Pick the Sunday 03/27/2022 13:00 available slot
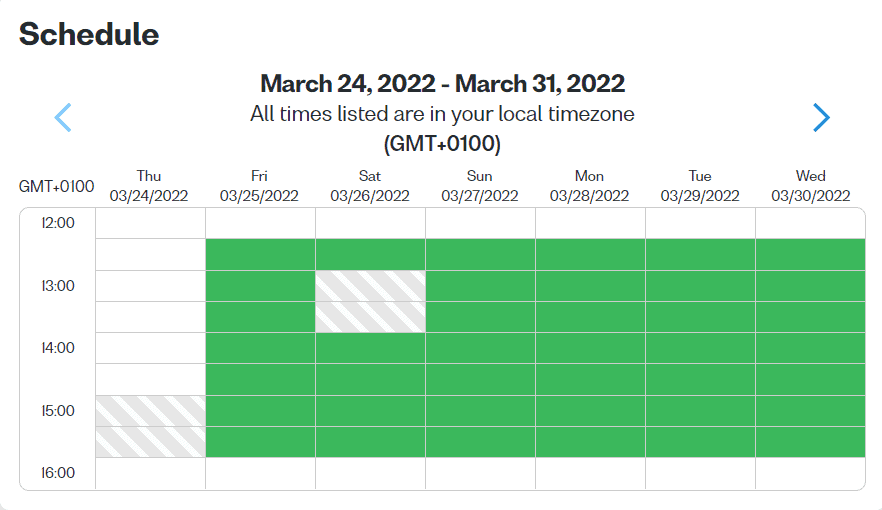 tap(480, 286)
